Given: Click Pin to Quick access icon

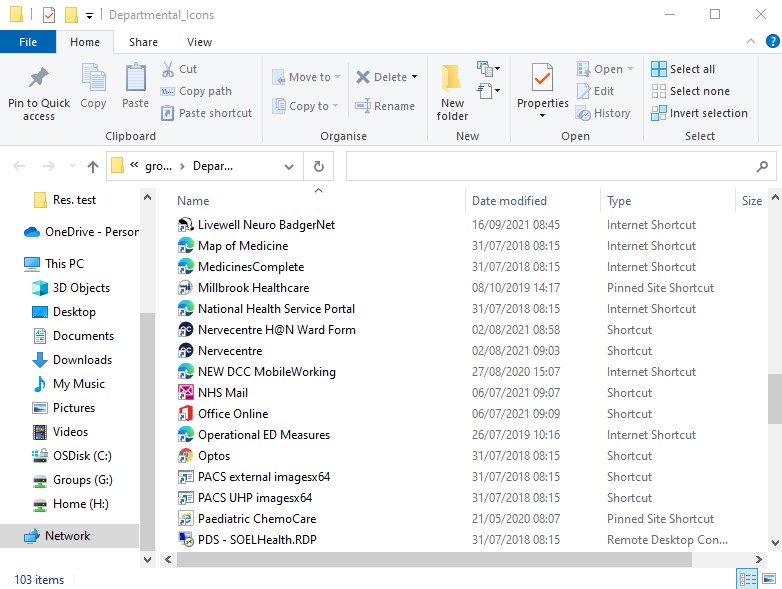Looking at the screenshot, I should click(x=38, y=77).
